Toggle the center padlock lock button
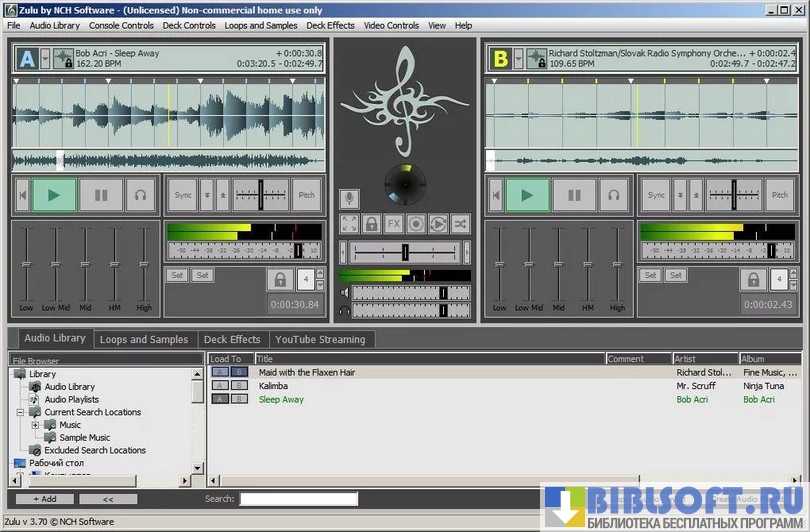 coord(371,224)
